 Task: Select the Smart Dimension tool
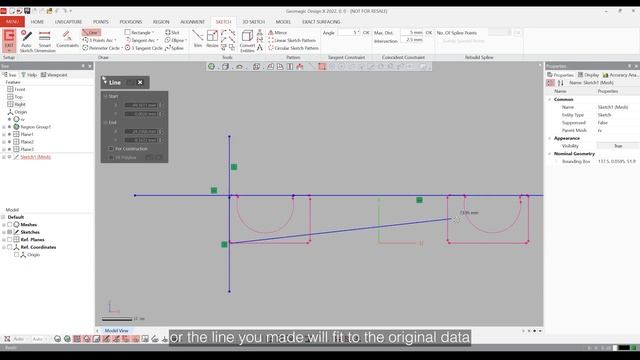tap(44, 41)
